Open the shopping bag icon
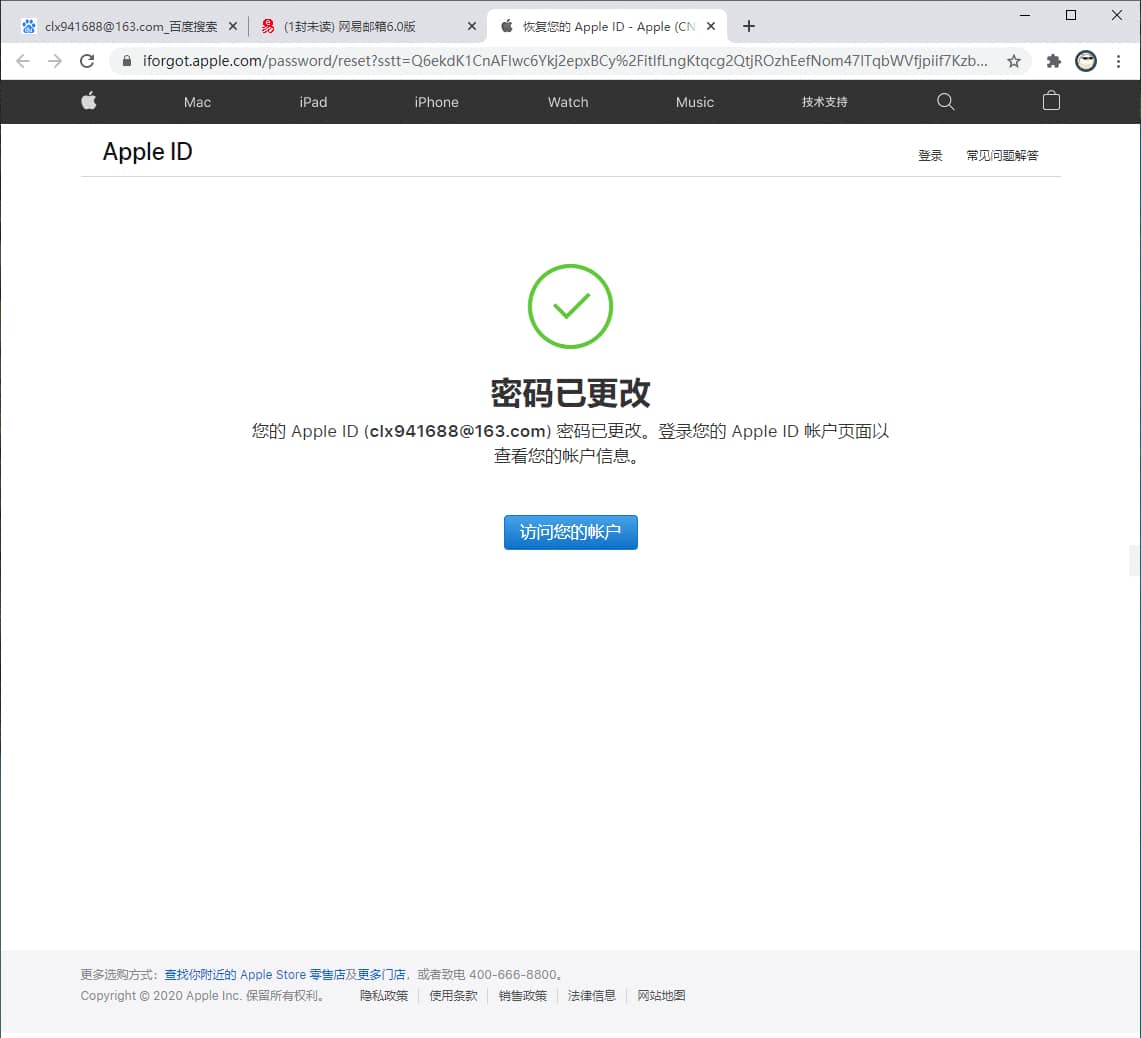Screen dimensions: 1141x1038 point(1051,101)
